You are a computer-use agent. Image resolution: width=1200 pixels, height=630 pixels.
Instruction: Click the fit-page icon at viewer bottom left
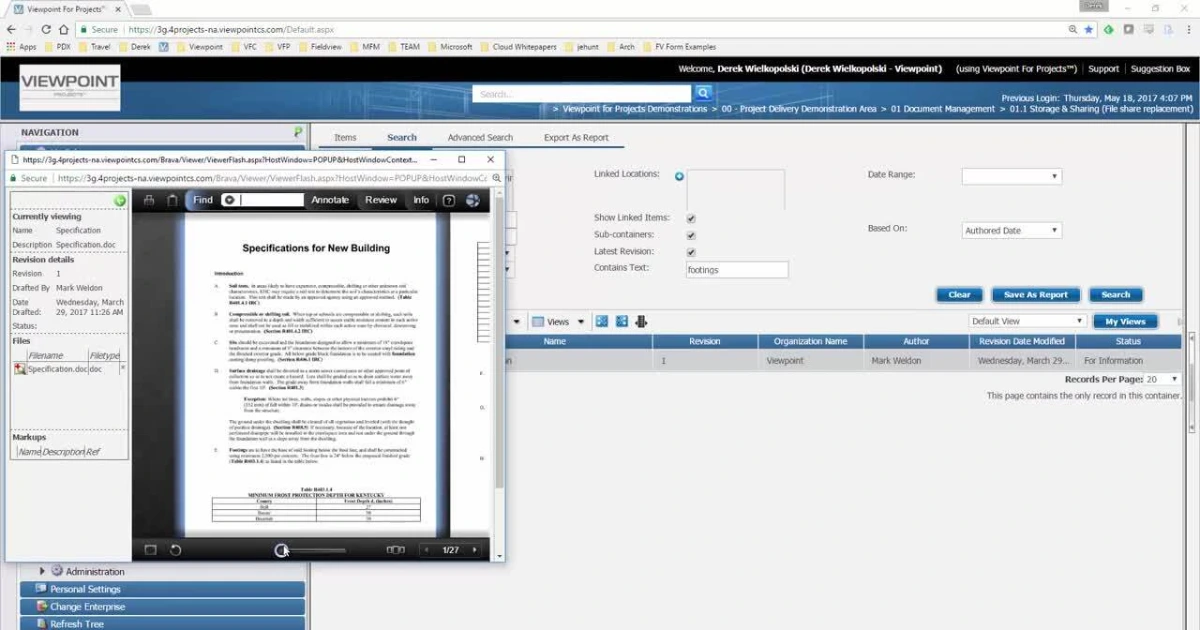pos(150,550)
